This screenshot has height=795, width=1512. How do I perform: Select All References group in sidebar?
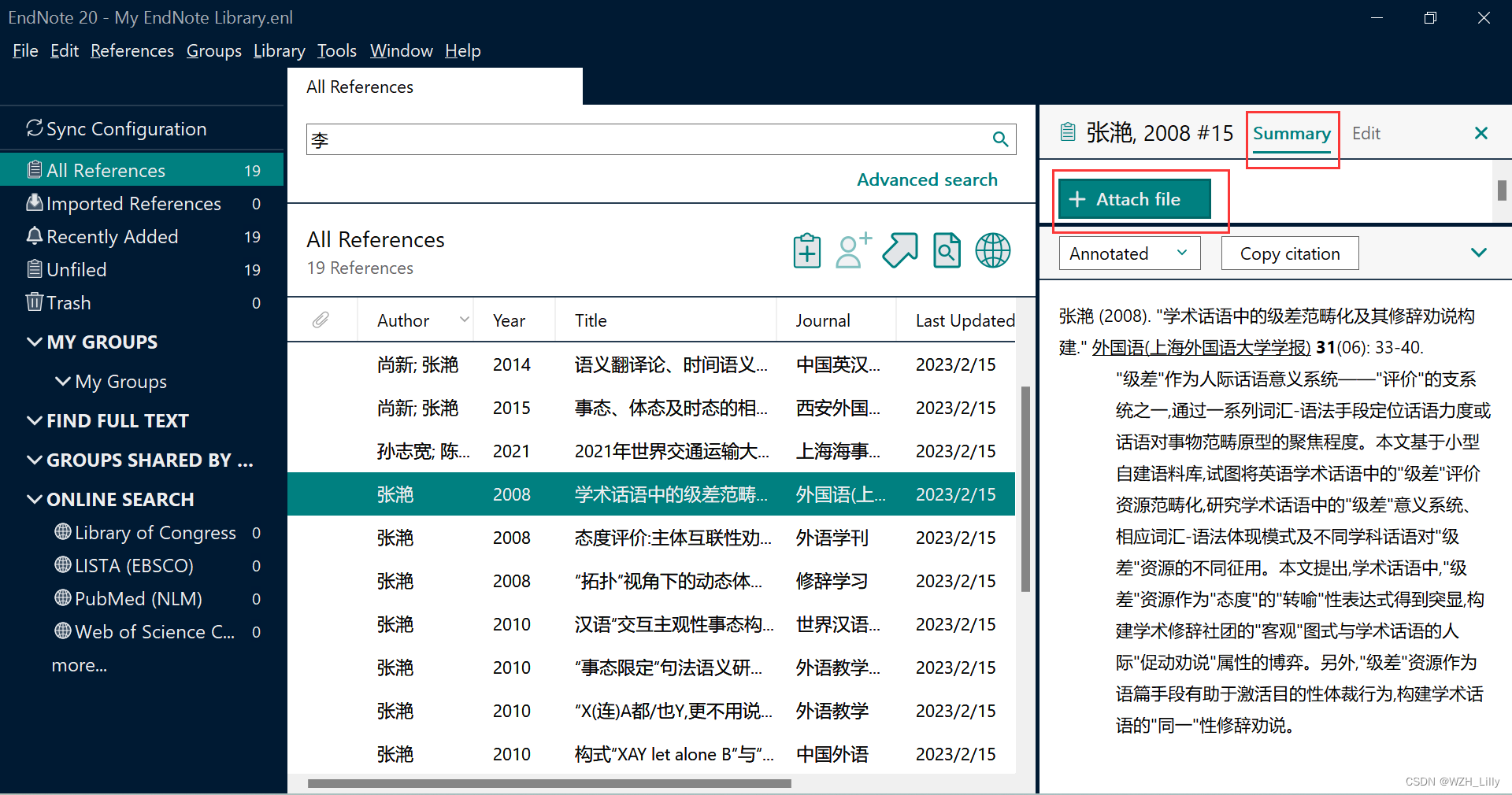point(142,170)
